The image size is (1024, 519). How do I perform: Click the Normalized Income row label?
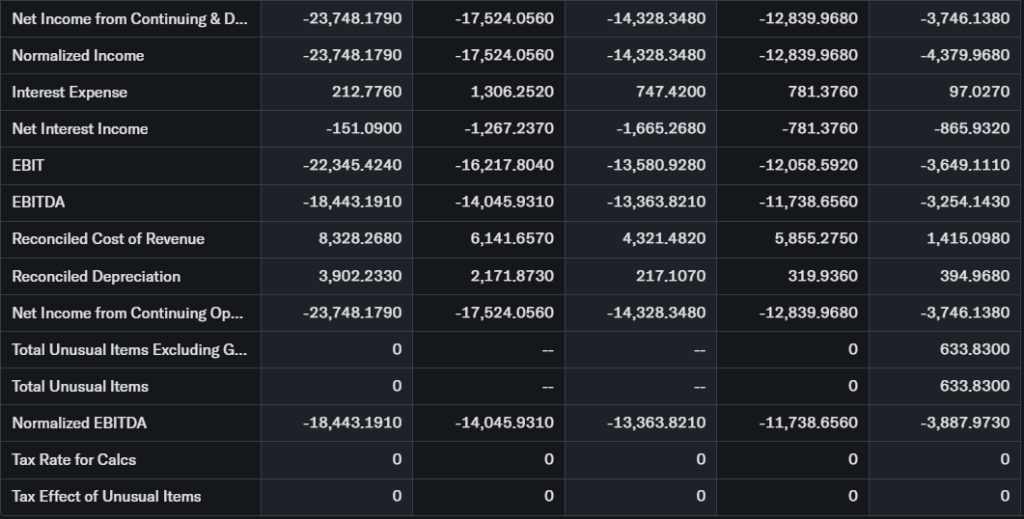(78, 55)
